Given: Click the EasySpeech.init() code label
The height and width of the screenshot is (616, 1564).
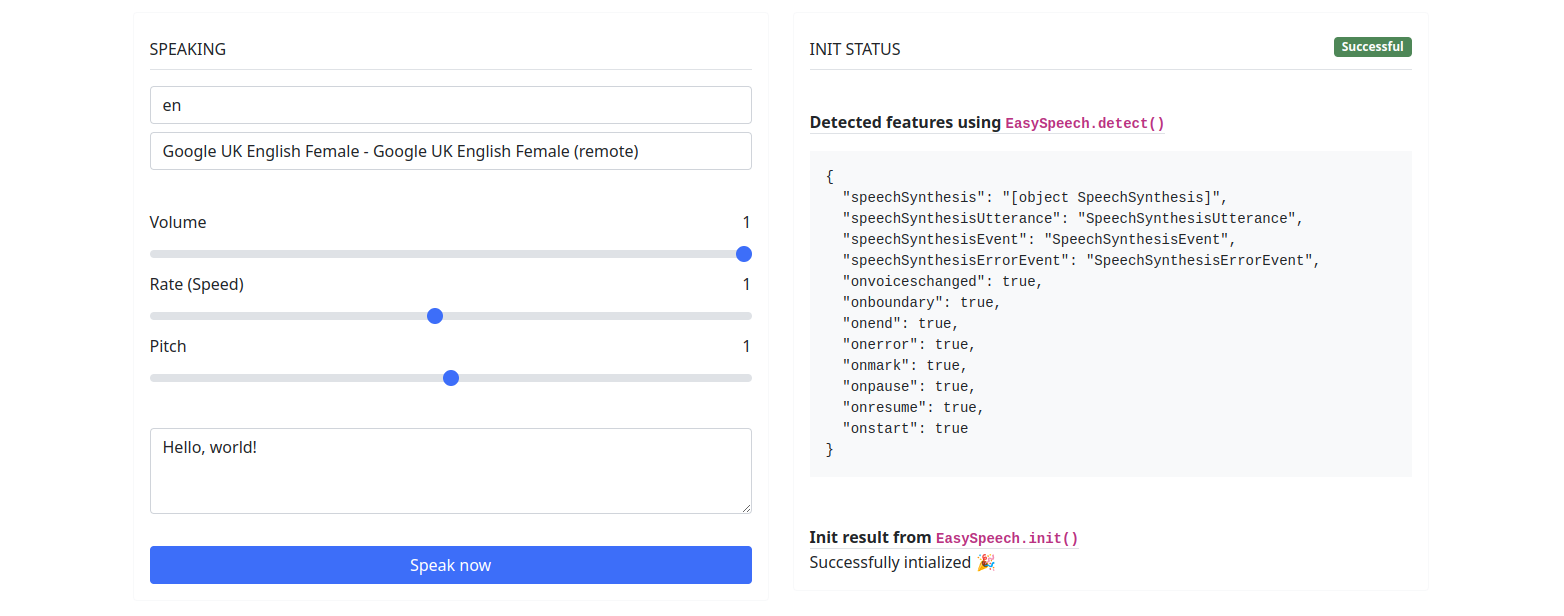Looking at the screenshot, I should (x=1007, y=539).
